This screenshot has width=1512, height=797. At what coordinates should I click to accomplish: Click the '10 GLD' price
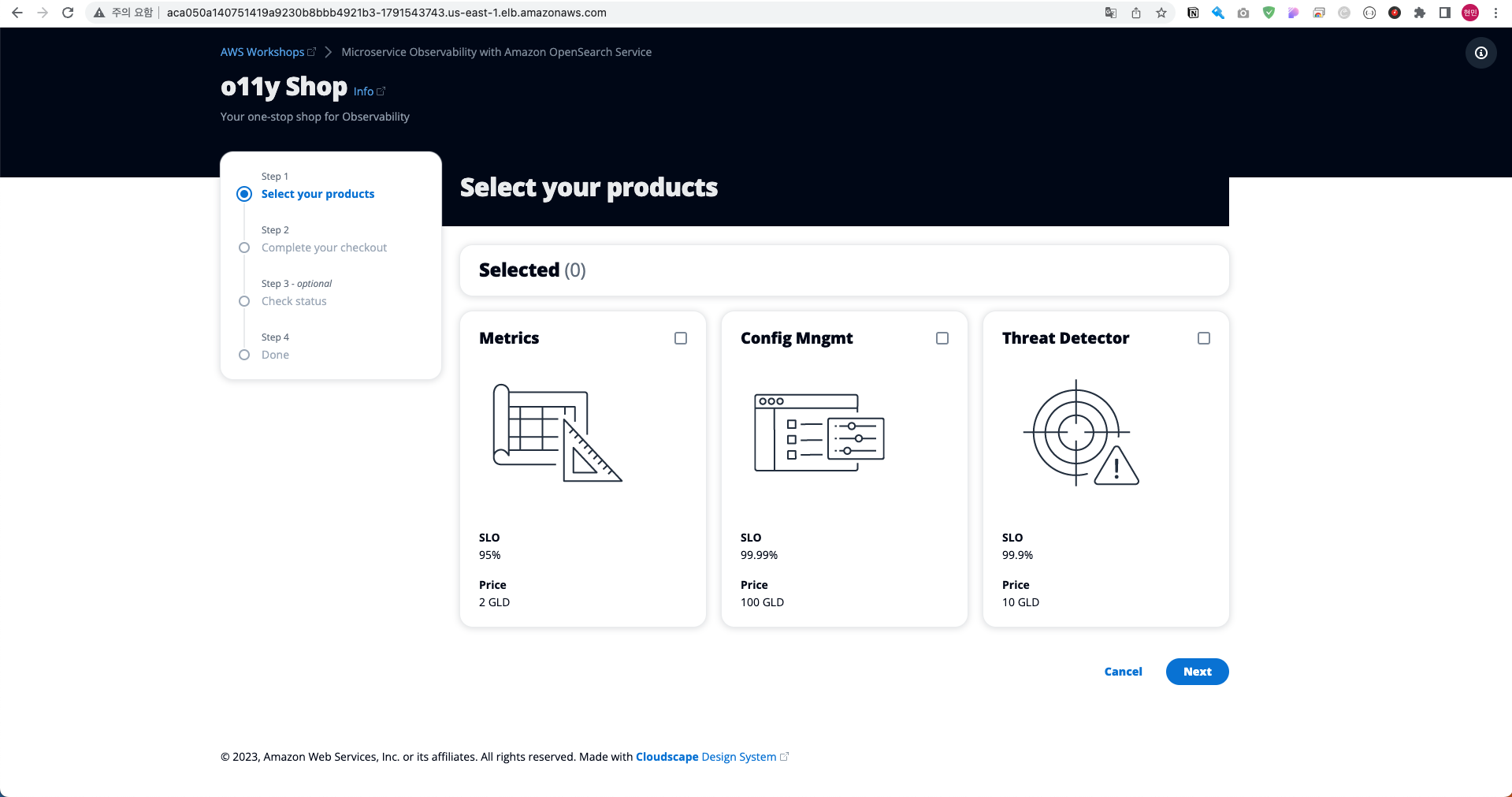click(x=1020, y=602)
